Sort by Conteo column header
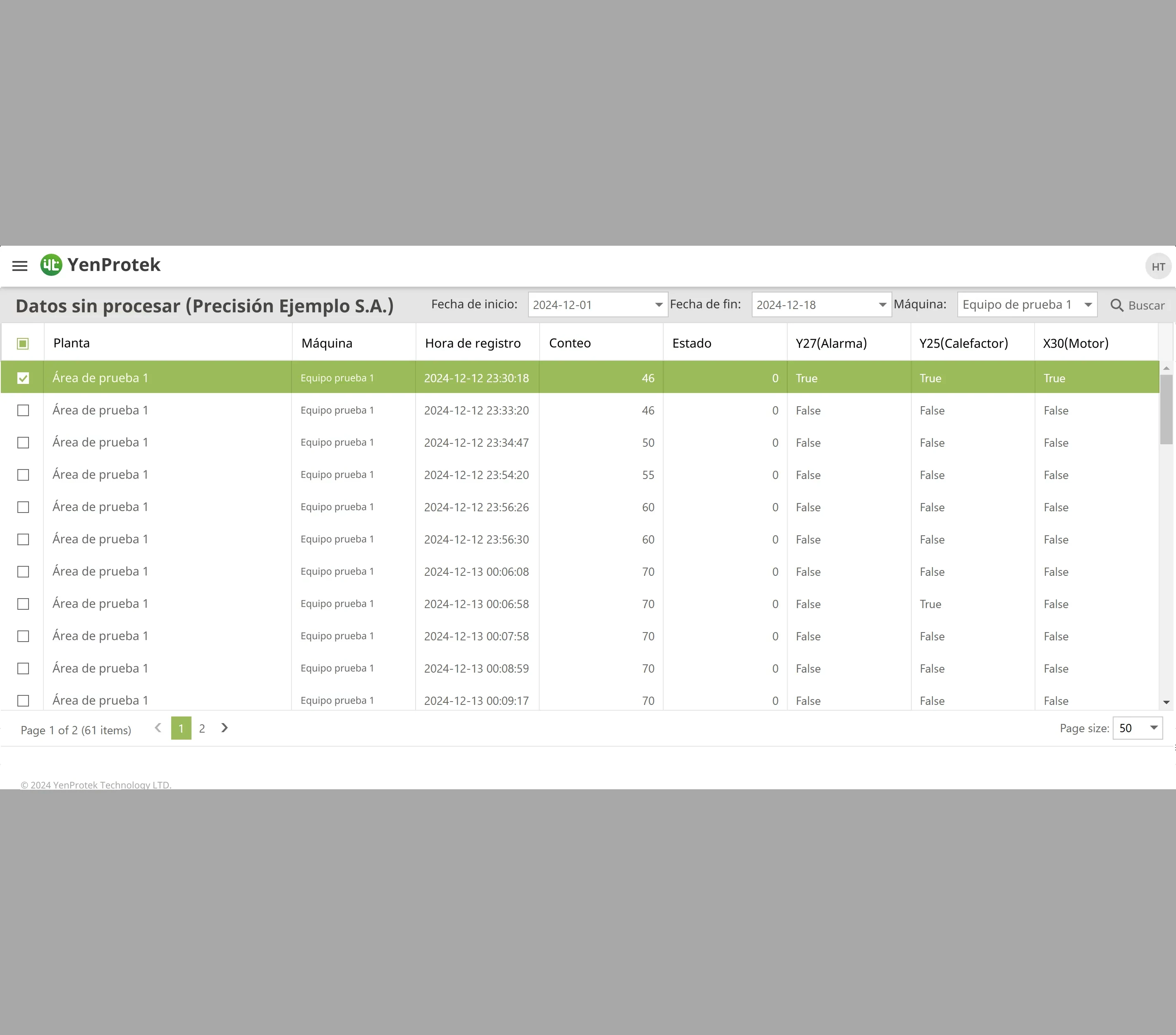 tap(601, 343)
